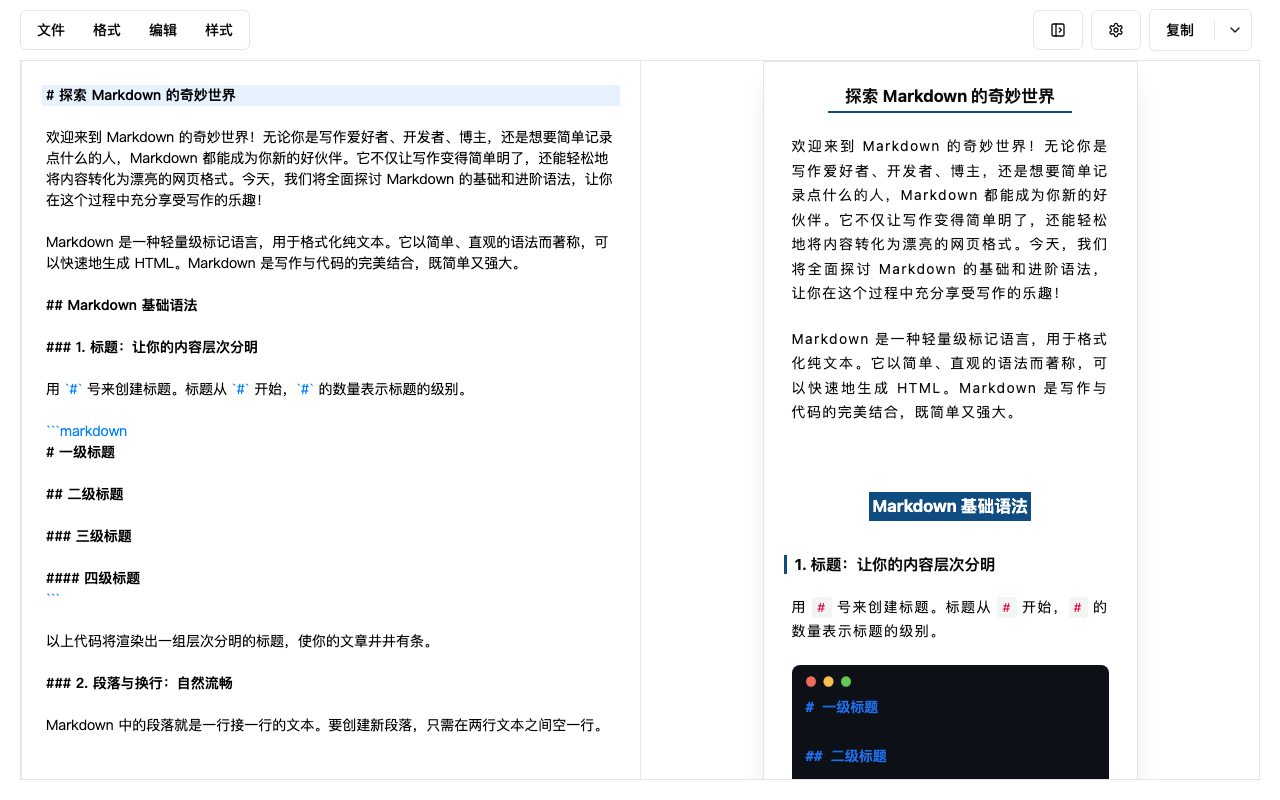Expand the dropdown arrow beside 复制
The height and width of the screenshot is (800, 1280).
[x=1234, y=30]
